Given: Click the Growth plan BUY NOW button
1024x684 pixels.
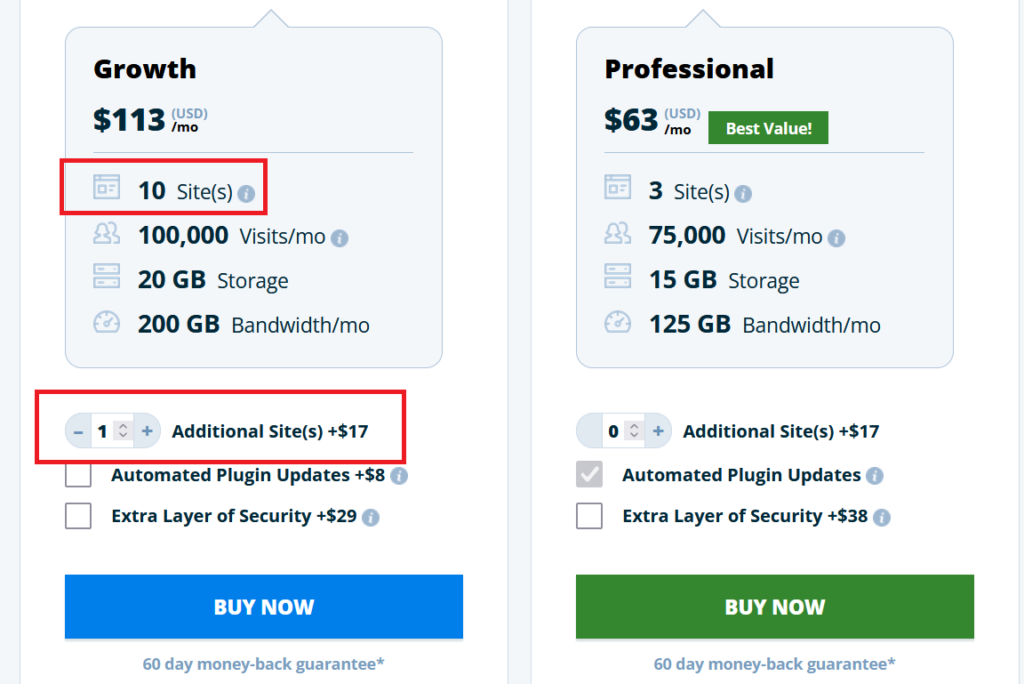Looking at the screenshot, I should [264, 607].
